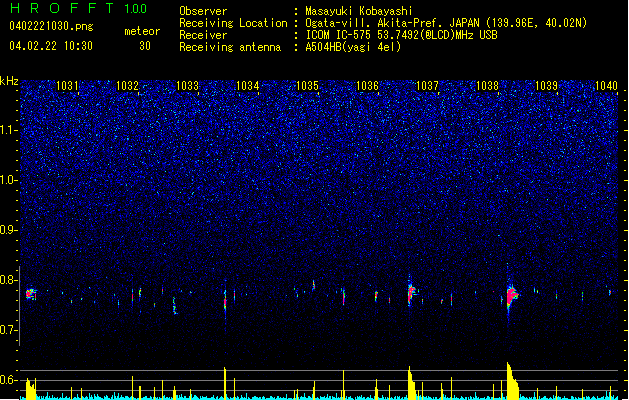Click the observer name Masayuki Kobayashi
The image size is (629, 400).
coord(359,11)
